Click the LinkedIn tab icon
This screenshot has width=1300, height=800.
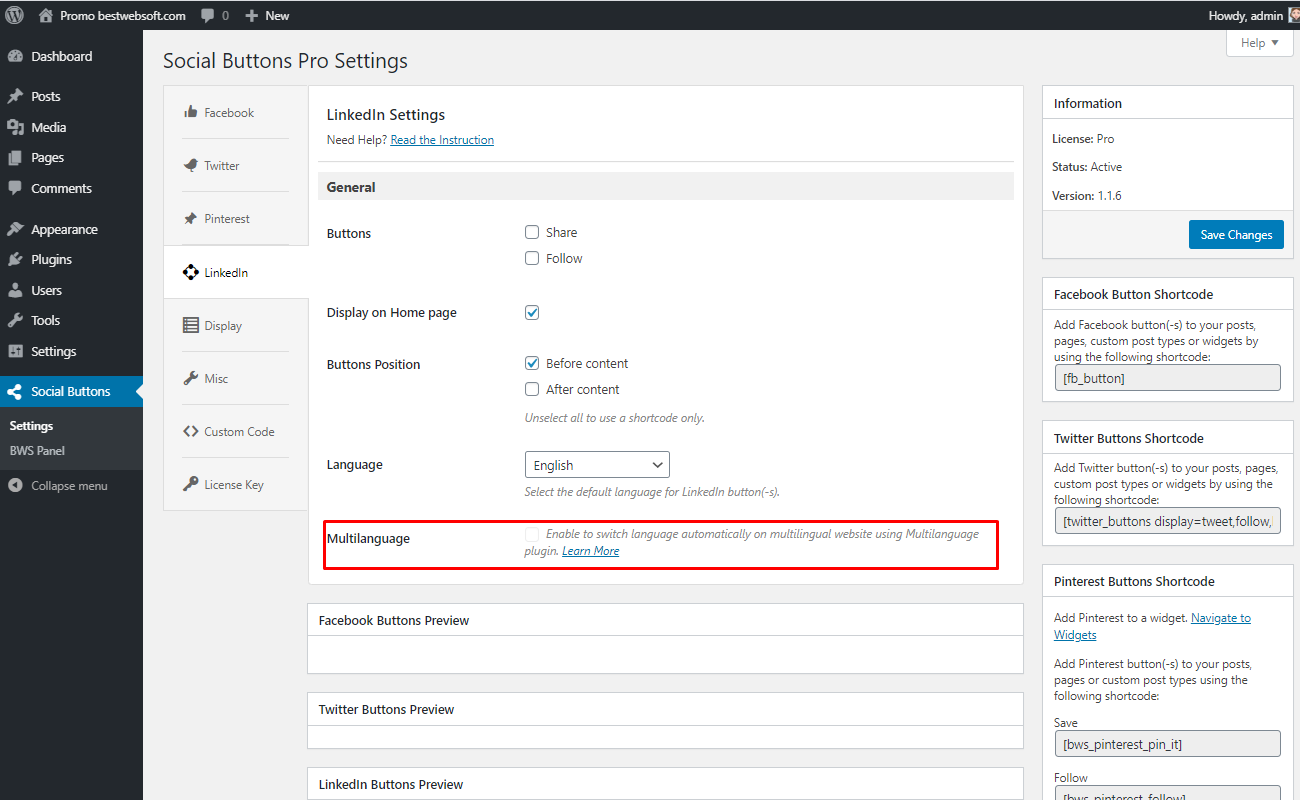coord(190,272)
